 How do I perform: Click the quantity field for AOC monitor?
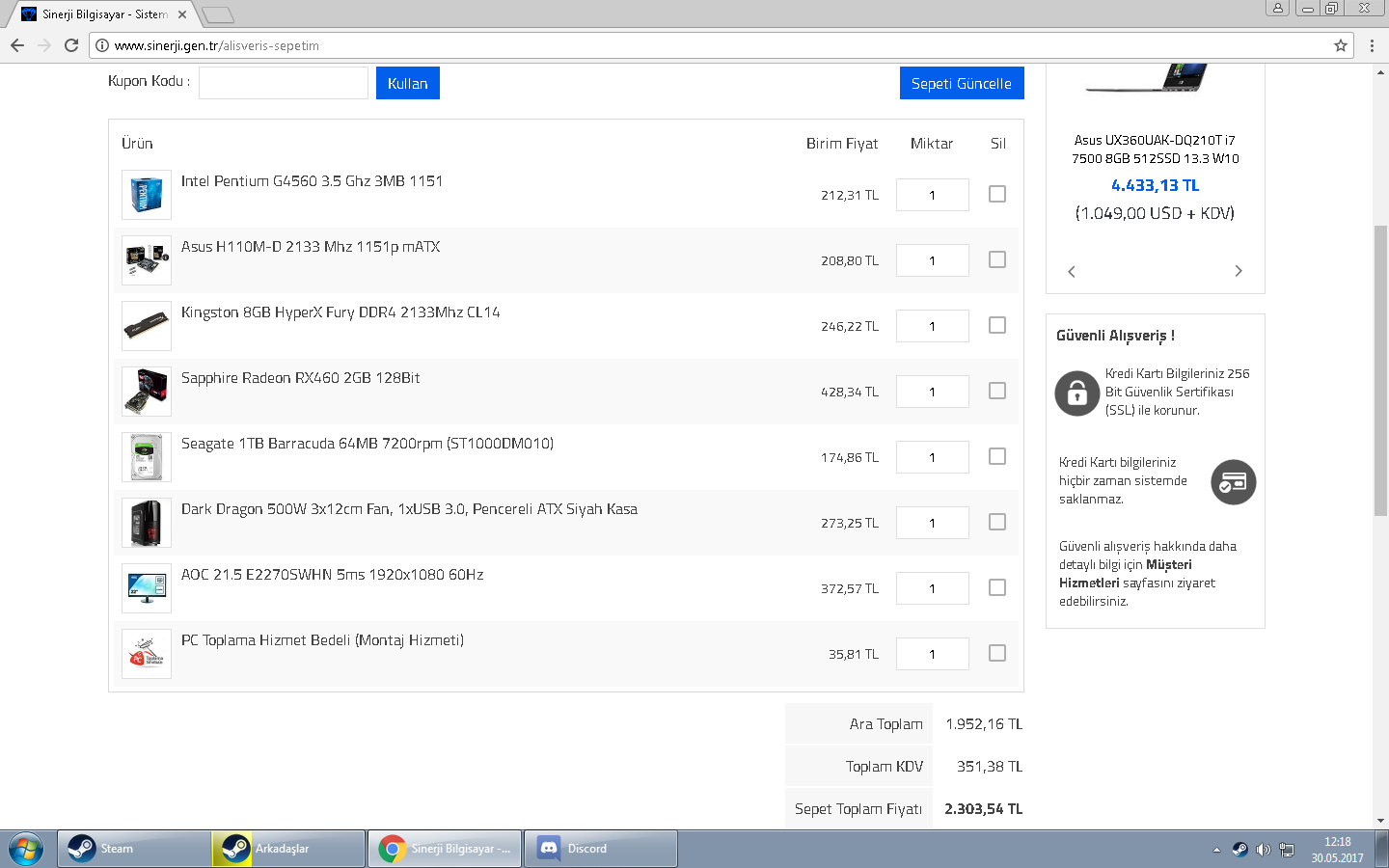[933, 588]
